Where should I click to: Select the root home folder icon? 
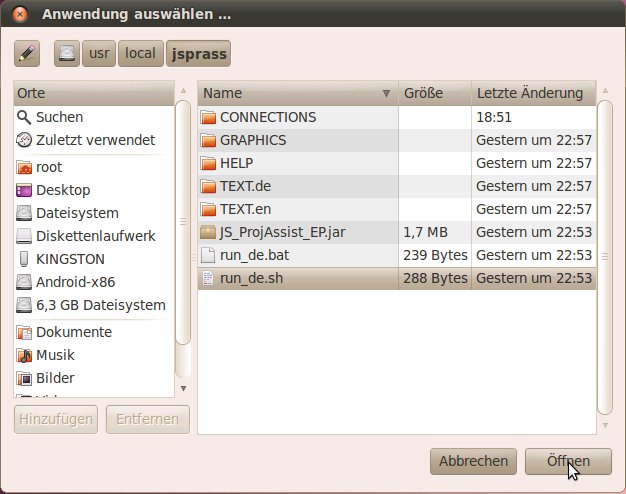[25, 167]
